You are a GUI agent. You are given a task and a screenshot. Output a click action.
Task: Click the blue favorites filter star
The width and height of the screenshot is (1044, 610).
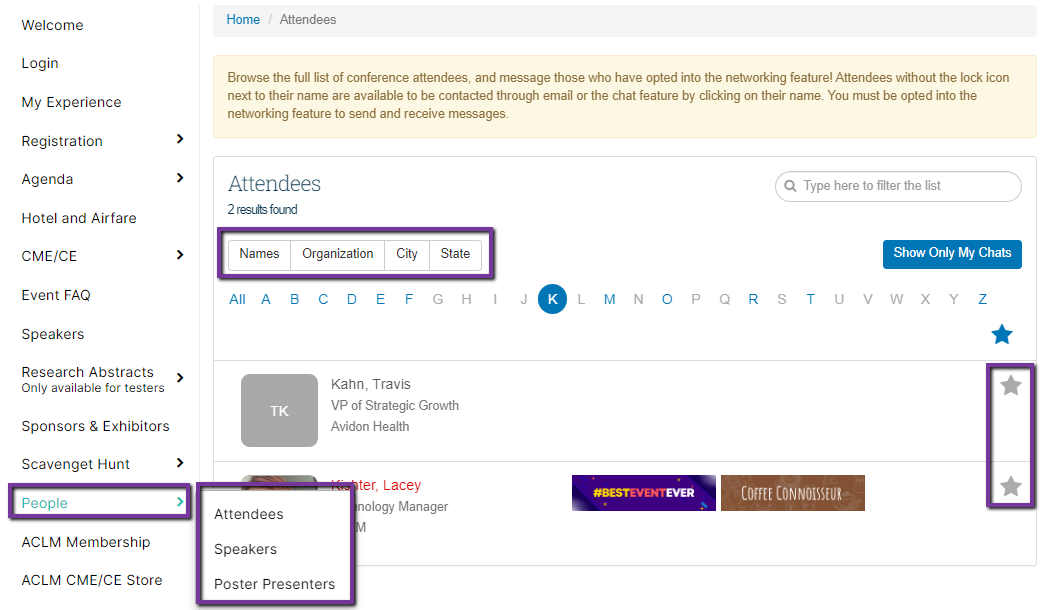coord(1001,335)
